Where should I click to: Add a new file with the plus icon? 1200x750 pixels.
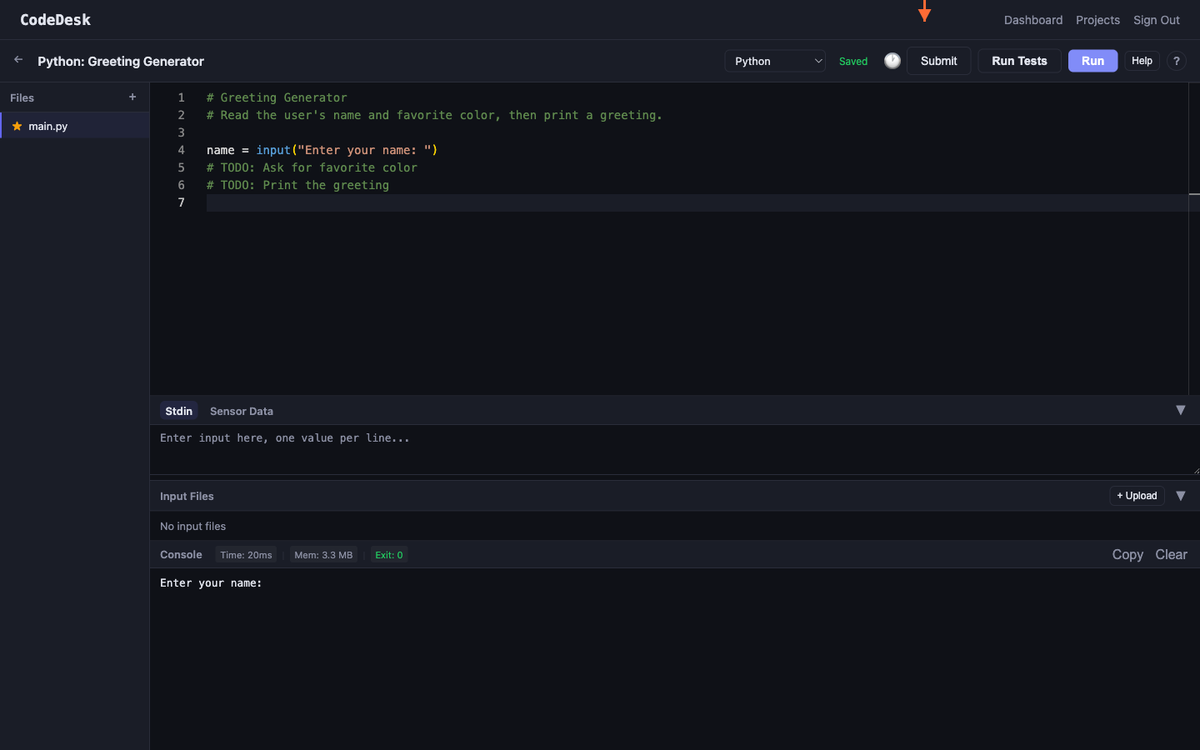click(132, 97)
